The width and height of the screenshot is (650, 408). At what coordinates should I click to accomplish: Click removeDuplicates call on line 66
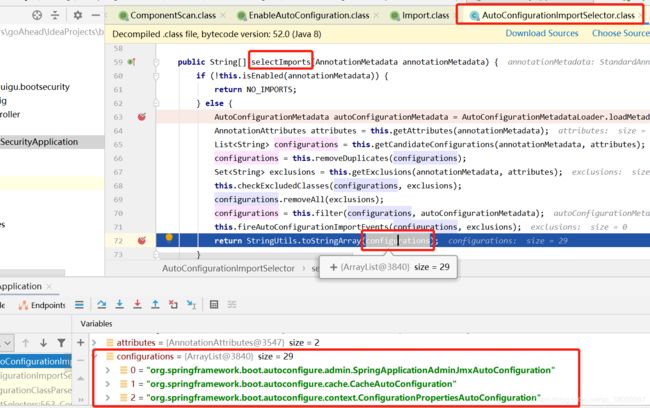pos(352,158)
